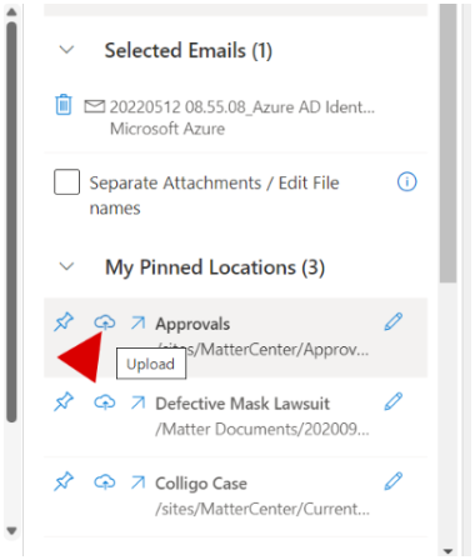This screenshot has height=560, width=475.
Task: Unpin the Approvals location
Action: 64,322
